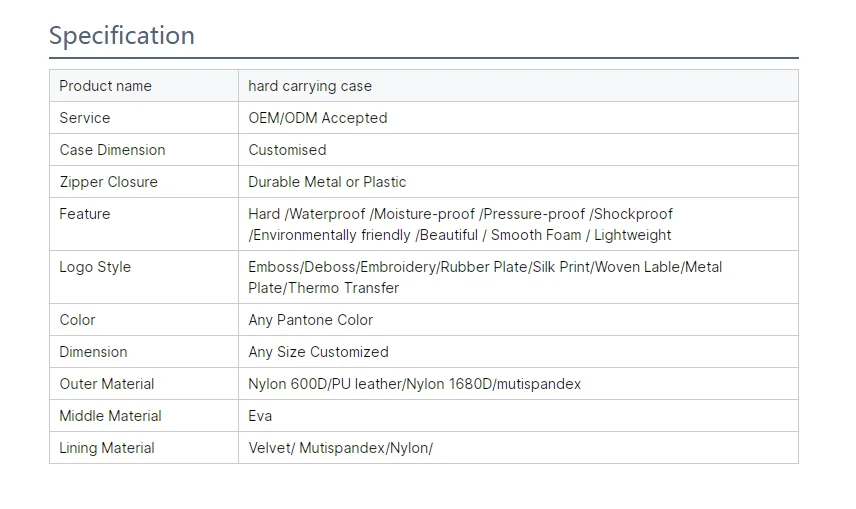
Task: Select 'Durable Metal or Plastic' text
Action: pos(327,182)
